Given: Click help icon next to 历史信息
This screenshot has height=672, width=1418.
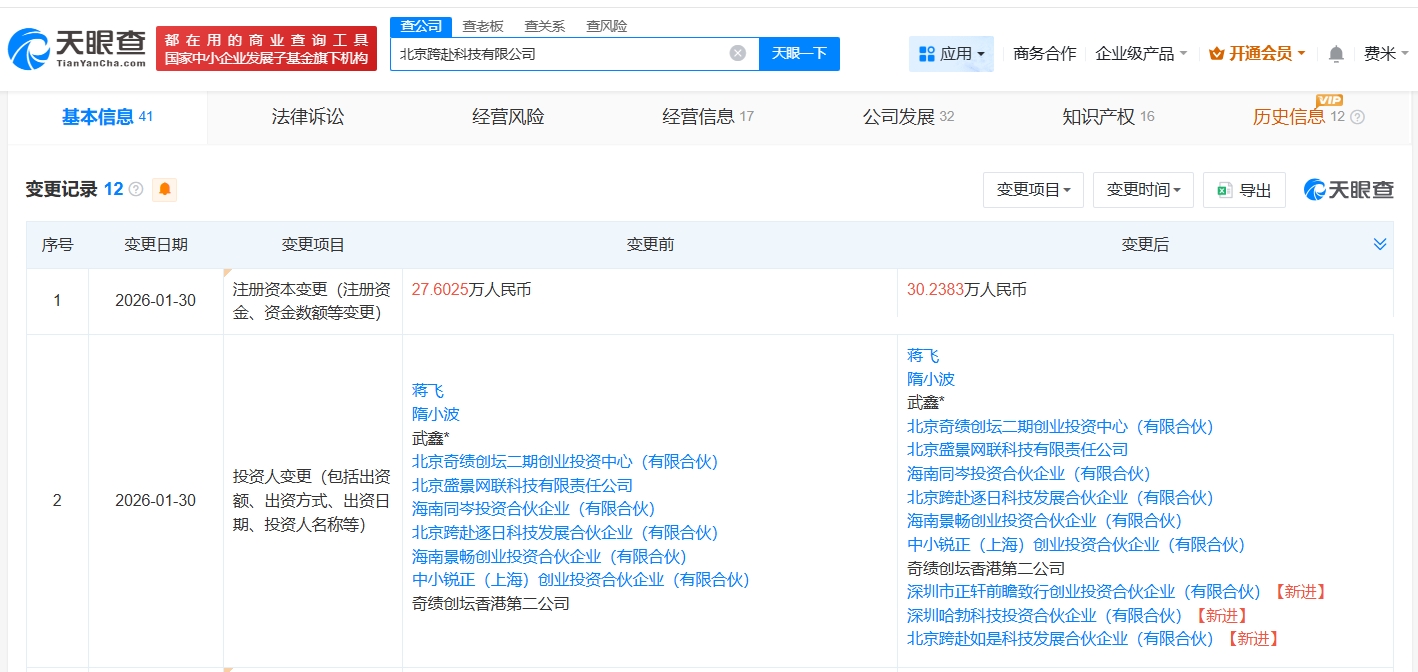Looking at the screenshot, I should click(x=1357, y=118).
